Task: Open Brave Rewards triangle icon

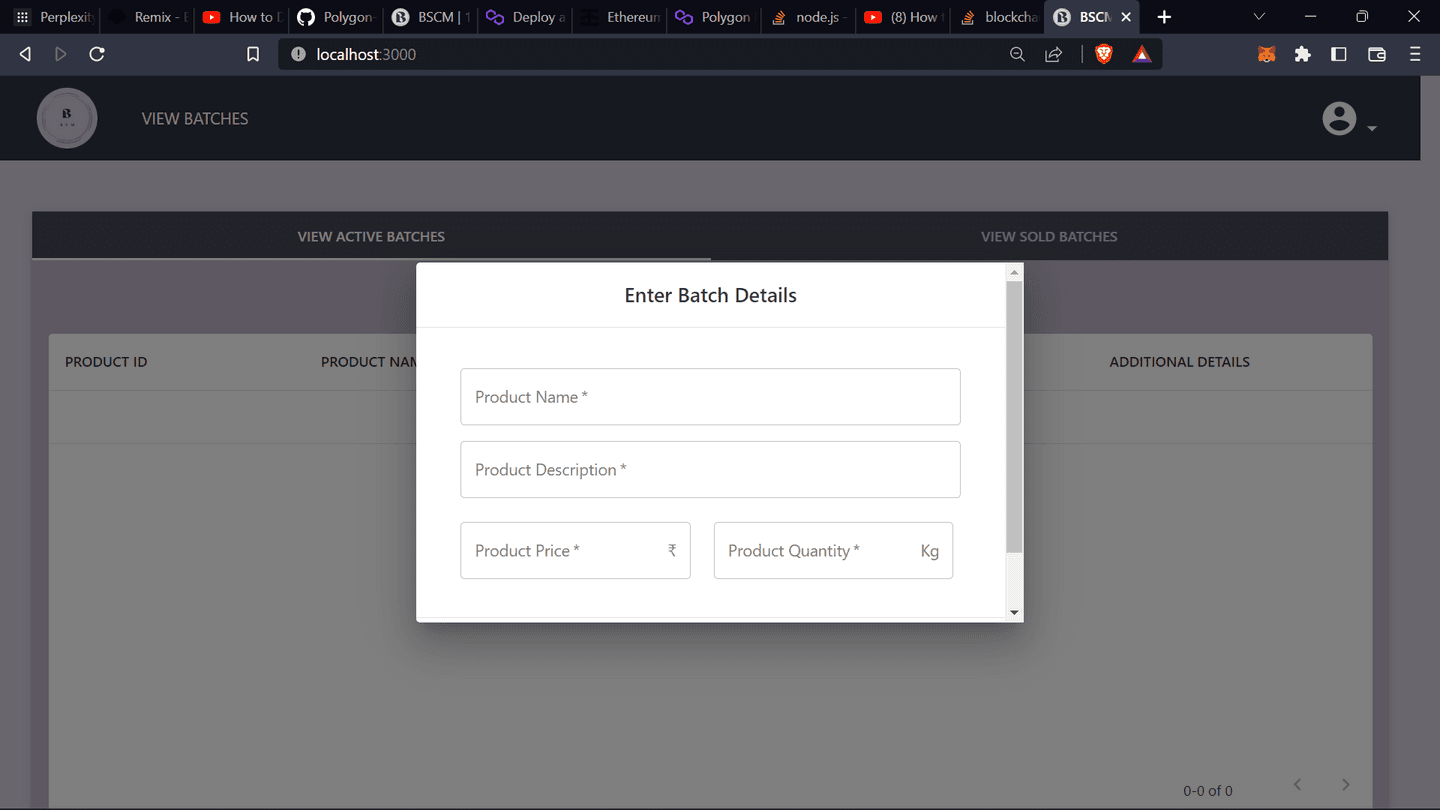Action: (x=1141, y=54)
